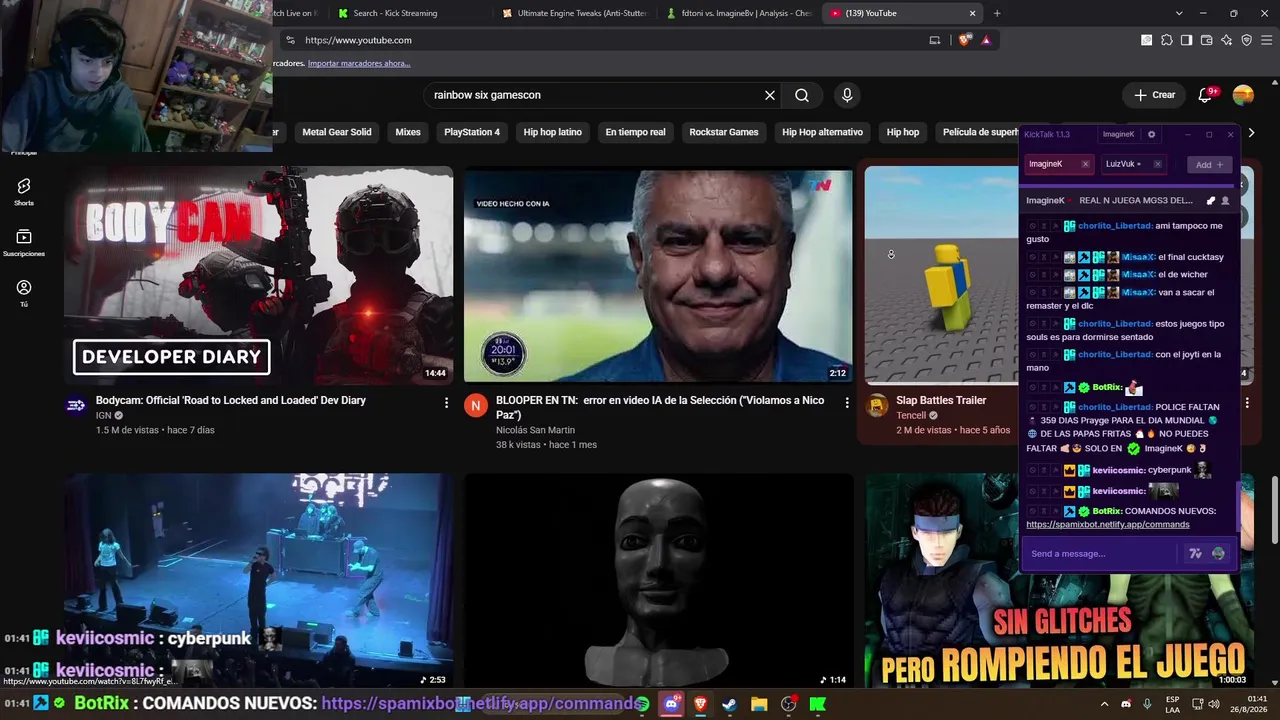
Task: Select the En tiempo real filter chip
Action: [635, 132]
